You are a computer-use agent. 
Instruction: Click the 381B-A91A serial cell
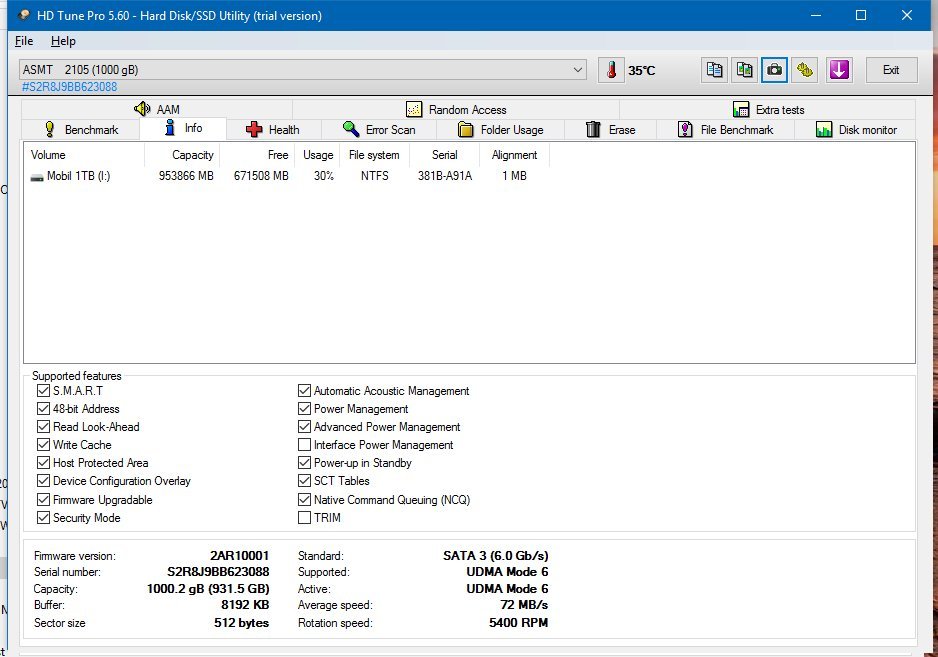[444, 176]
